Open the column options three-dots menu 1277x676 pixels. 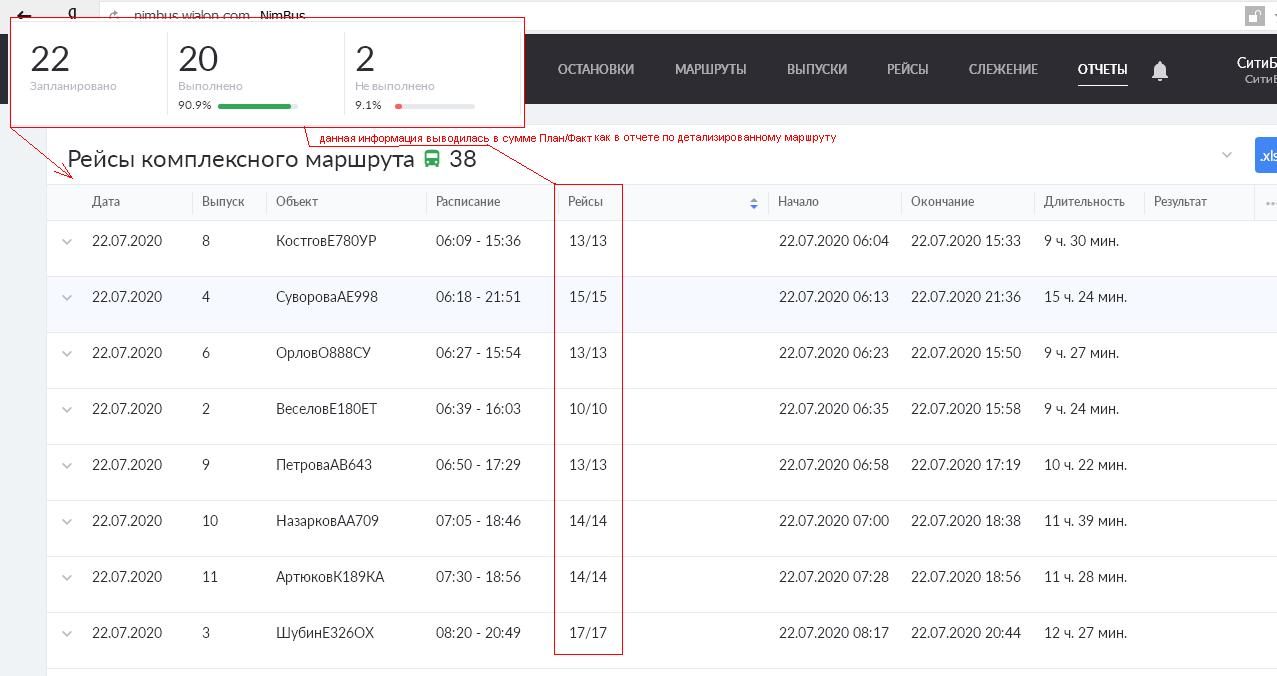(1270, 203)
